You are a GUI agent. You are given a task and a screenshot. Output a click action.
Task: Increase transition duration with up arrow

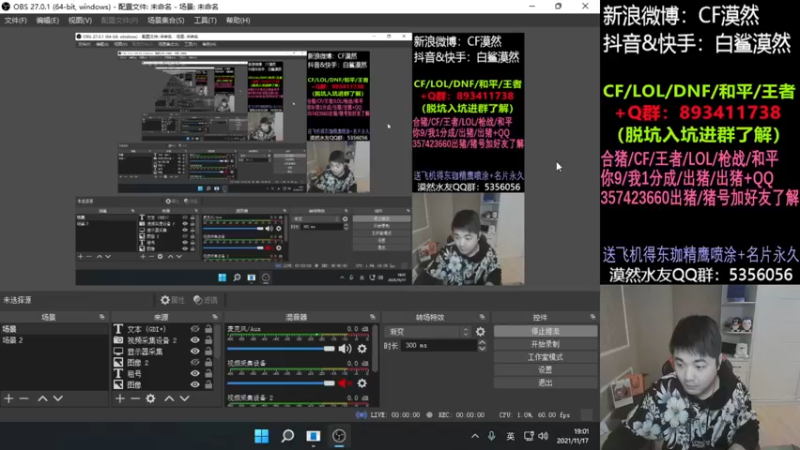point(482,343)
